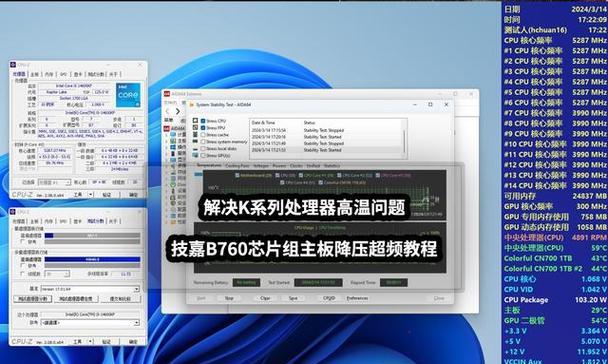Open the thread count dropdown beside 线程数
Viewport: 608px width, 364px height.
[x=57, y=274]
